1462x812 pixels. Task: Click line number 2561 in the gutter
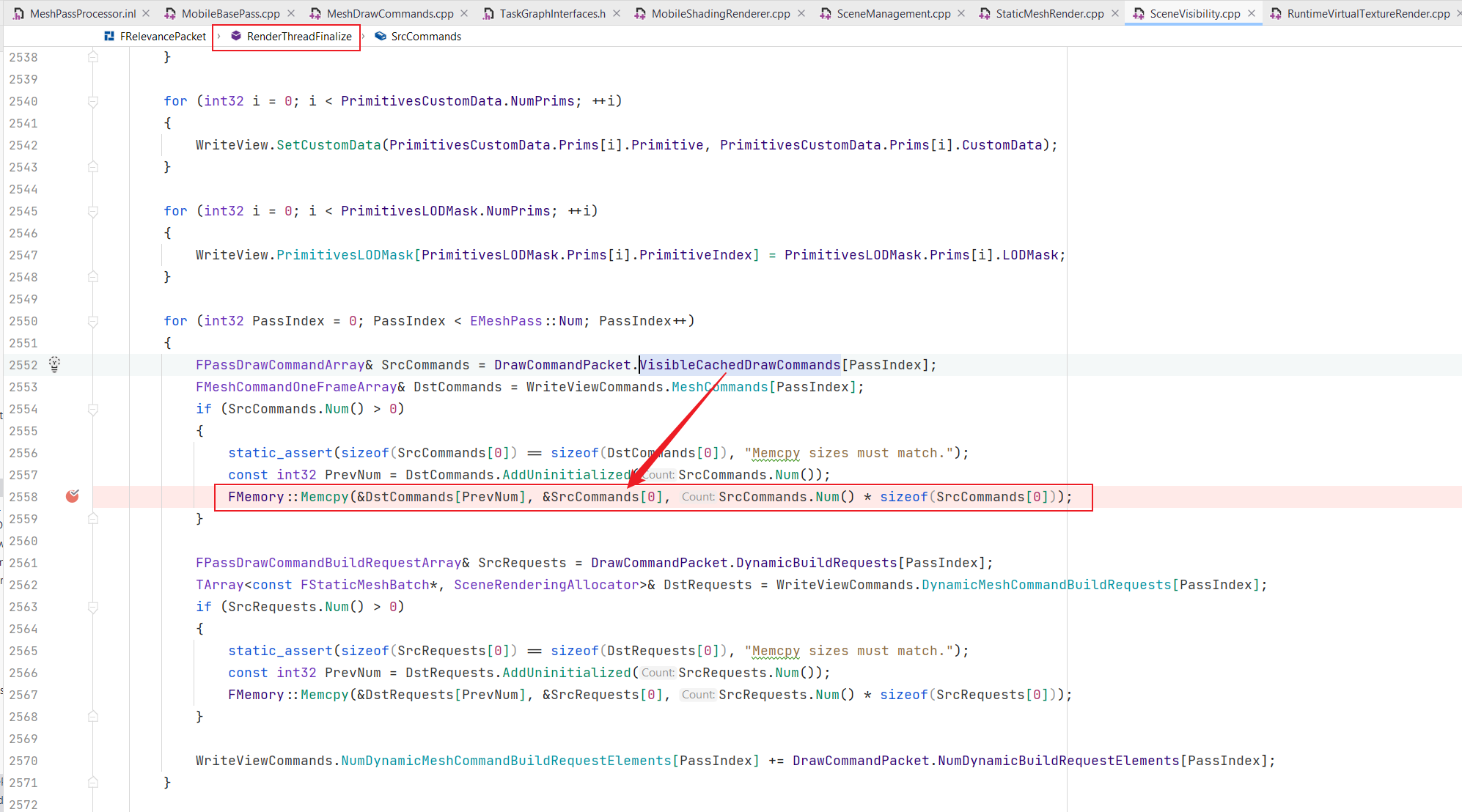coord(23,563)
